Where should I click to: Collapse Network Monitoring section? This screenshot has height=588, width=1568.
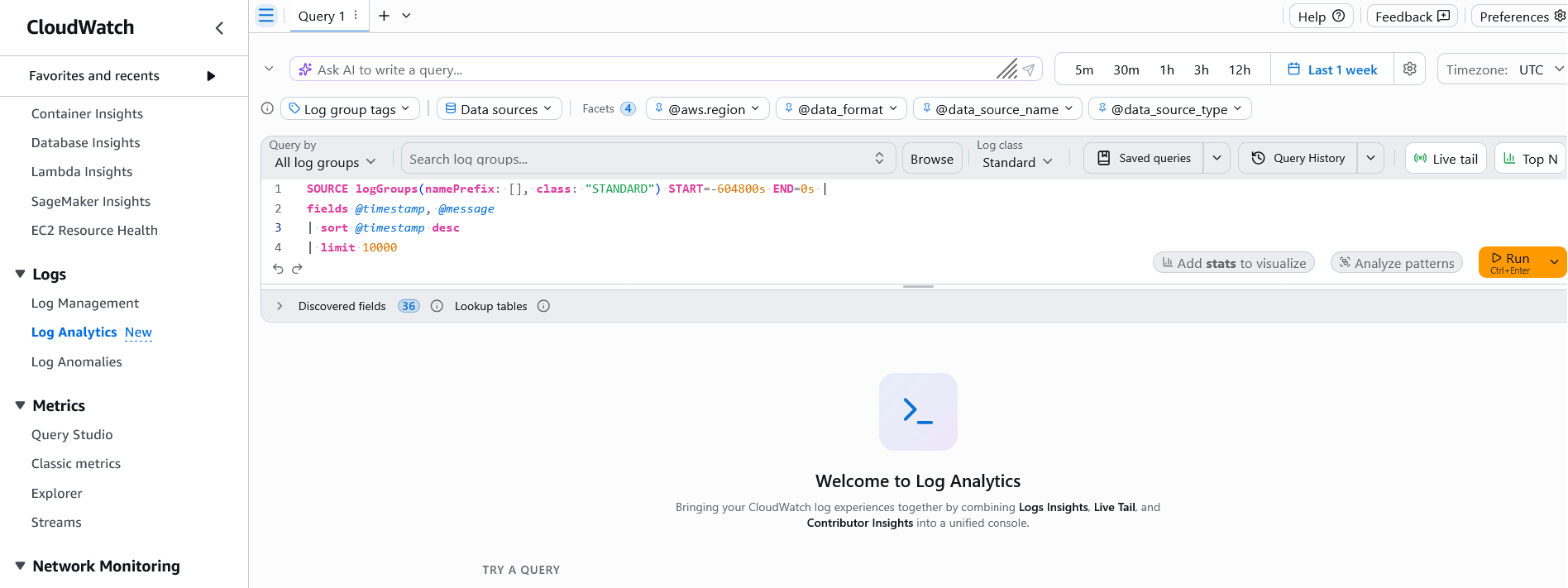point(21,566)
